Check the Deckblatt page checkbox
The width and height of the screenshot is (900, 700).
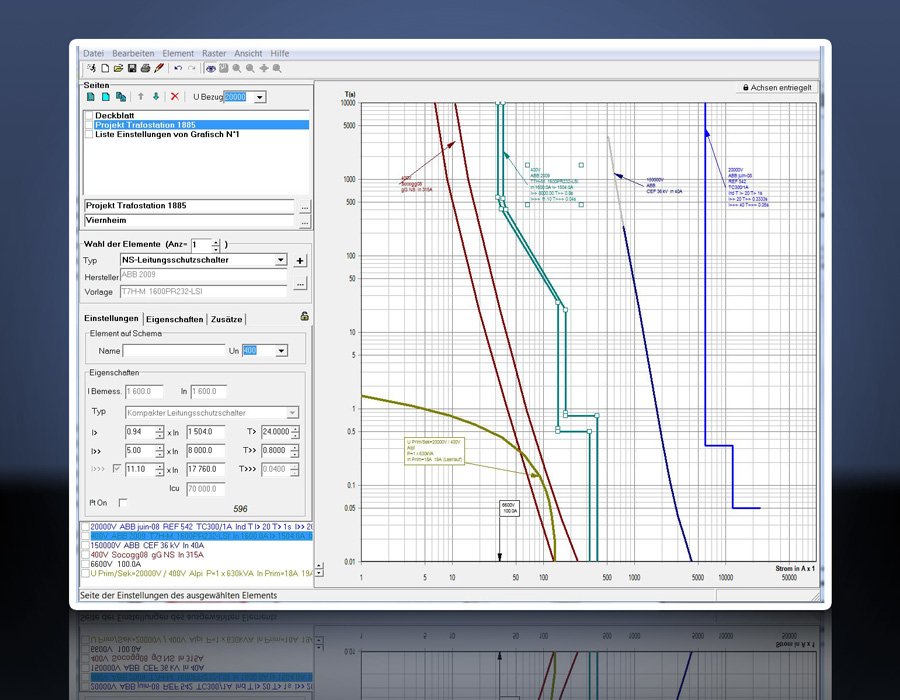(x=88, y=116)
